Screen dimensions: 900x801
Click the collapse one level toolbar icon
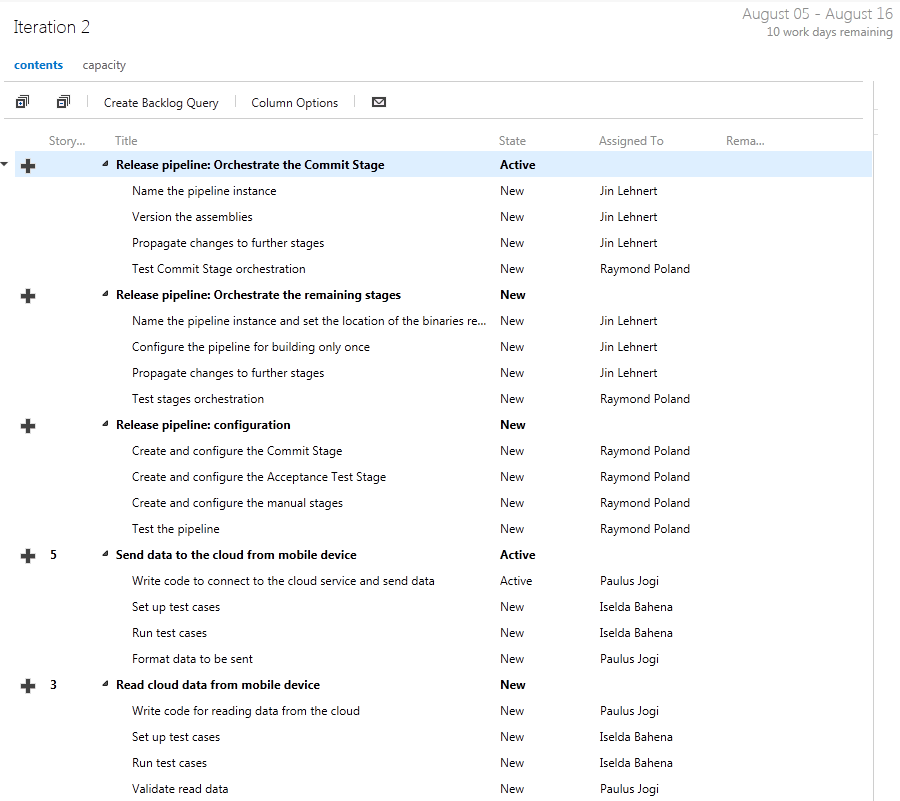coord(63,102)
